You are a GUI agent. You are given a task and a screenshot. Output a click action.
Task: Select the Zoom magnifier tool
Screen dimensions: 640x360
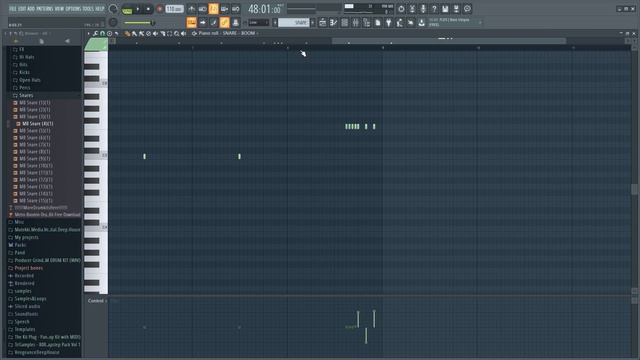[177, 33]
